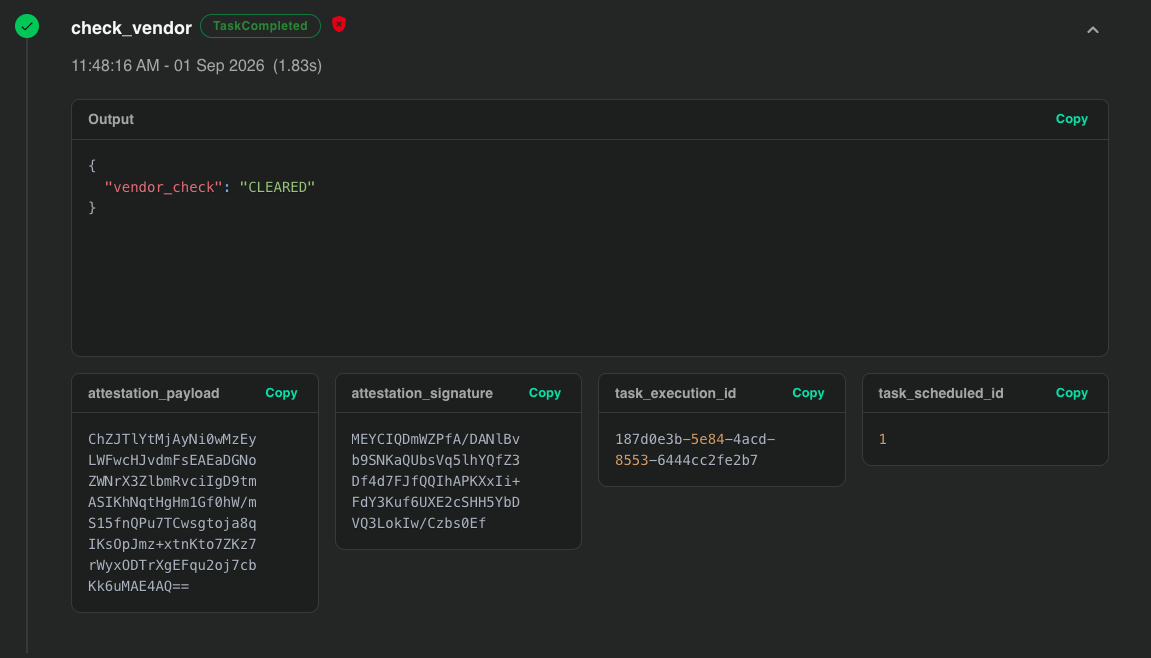Click the task_scheduled_id header label
Viewport: 1151px width, 658px height.
point(940,394)
